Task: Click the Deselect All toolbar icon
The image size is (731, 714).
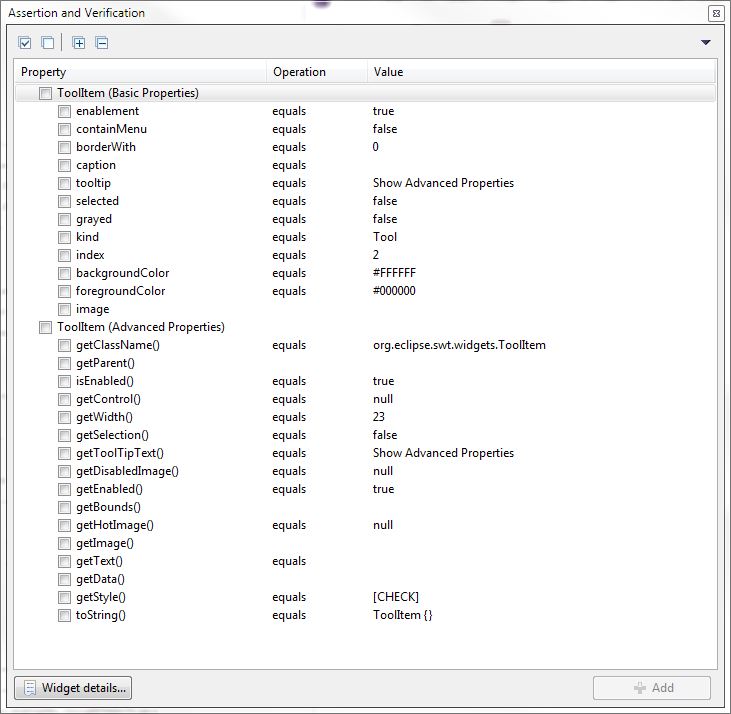Action: point(47,43)
